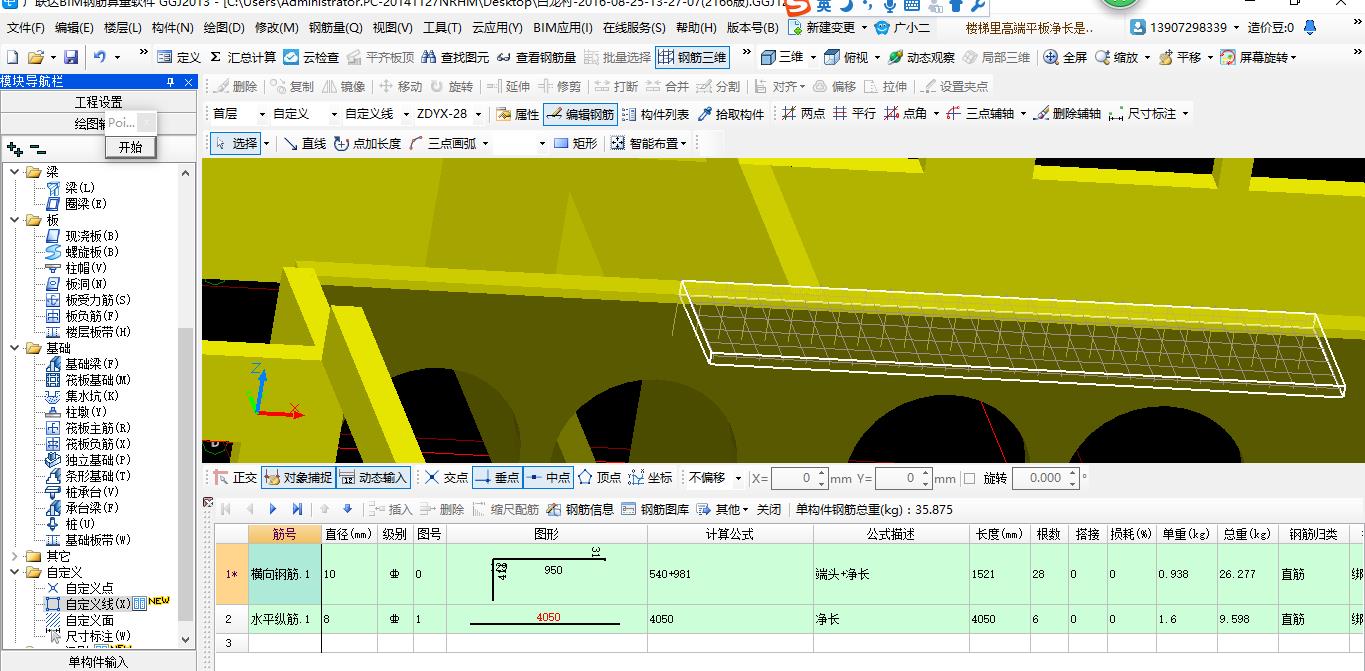The image size is (1365, 671).
Task: Select the 矩形 rectangle tool
Action: [576, 143]
